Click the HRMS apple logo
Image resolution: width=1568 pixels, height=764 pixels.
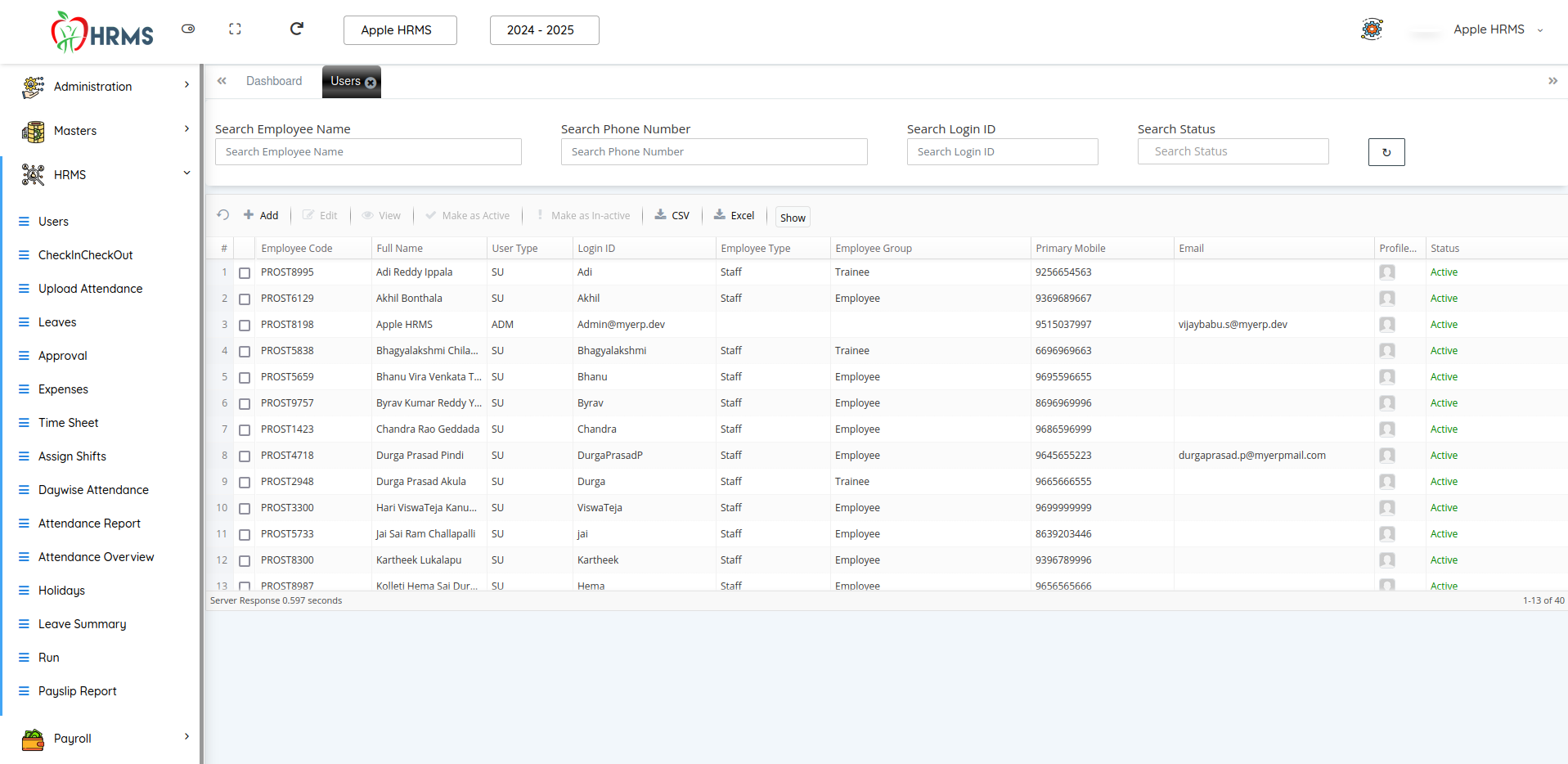click(x=101, y=32)
